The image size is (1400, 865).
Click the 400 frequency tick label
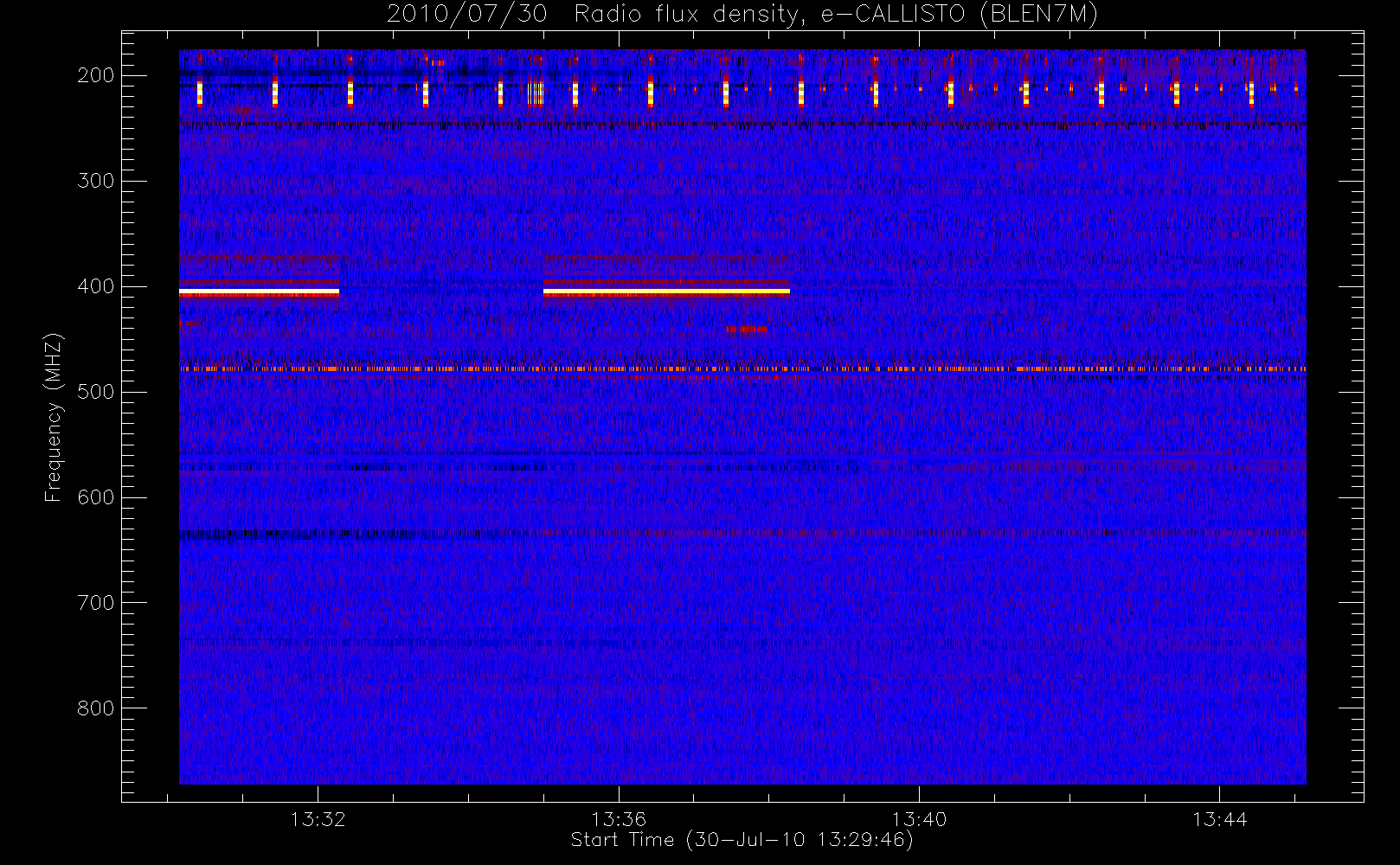click(96, 286)
